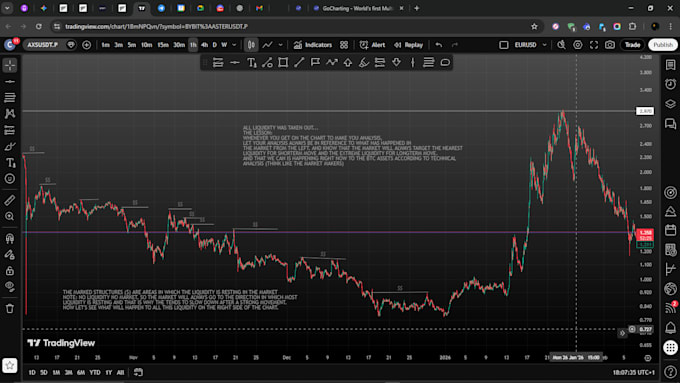This screenshot has height=383, width=680.
Task: Select the Text tool in left sidebar
Action: [x=10, y=163]
